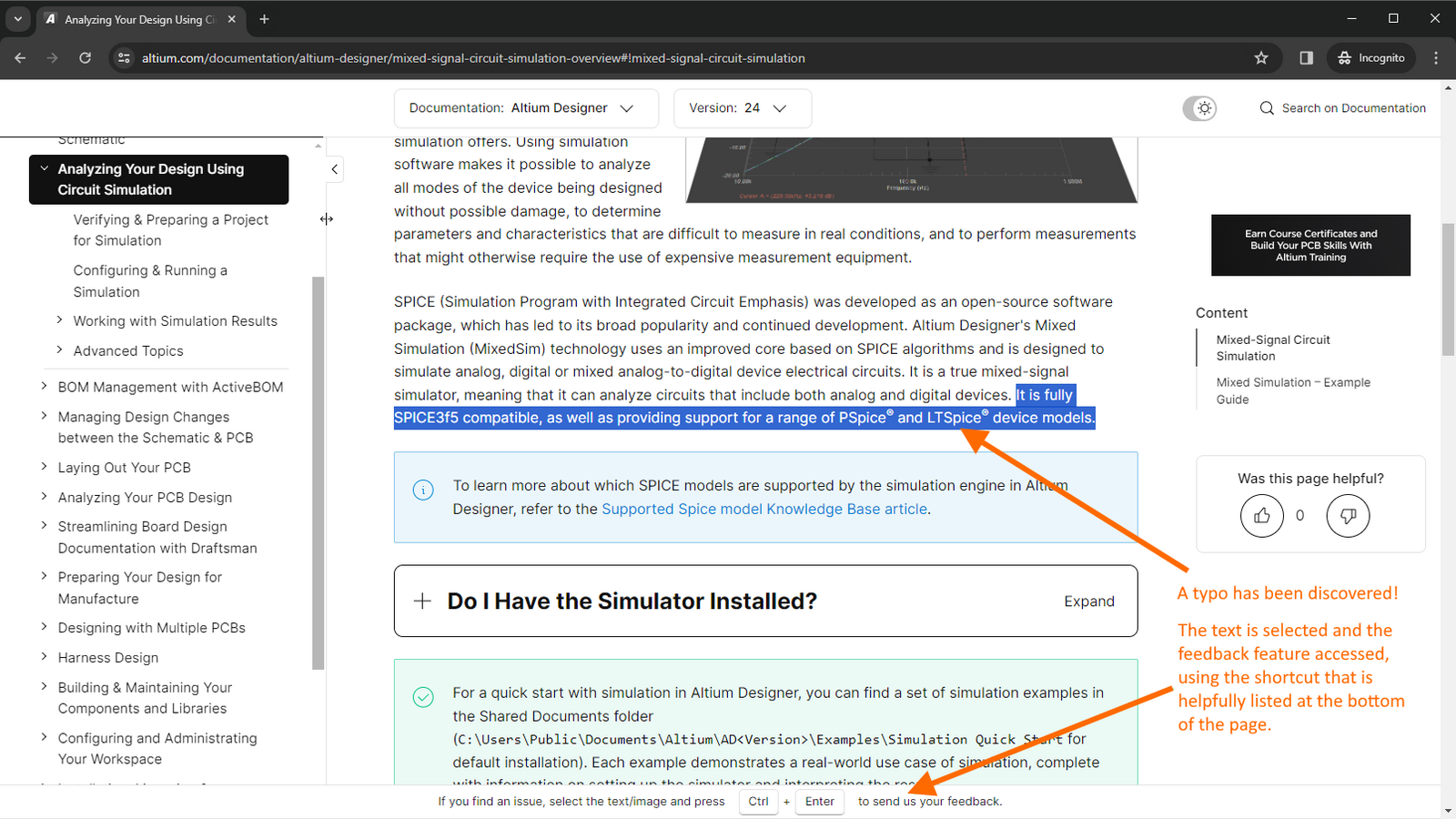Select the Analyzing Your Design browser tab
Viewport: 1456px width, 819px height.
(x=140, y=19)
